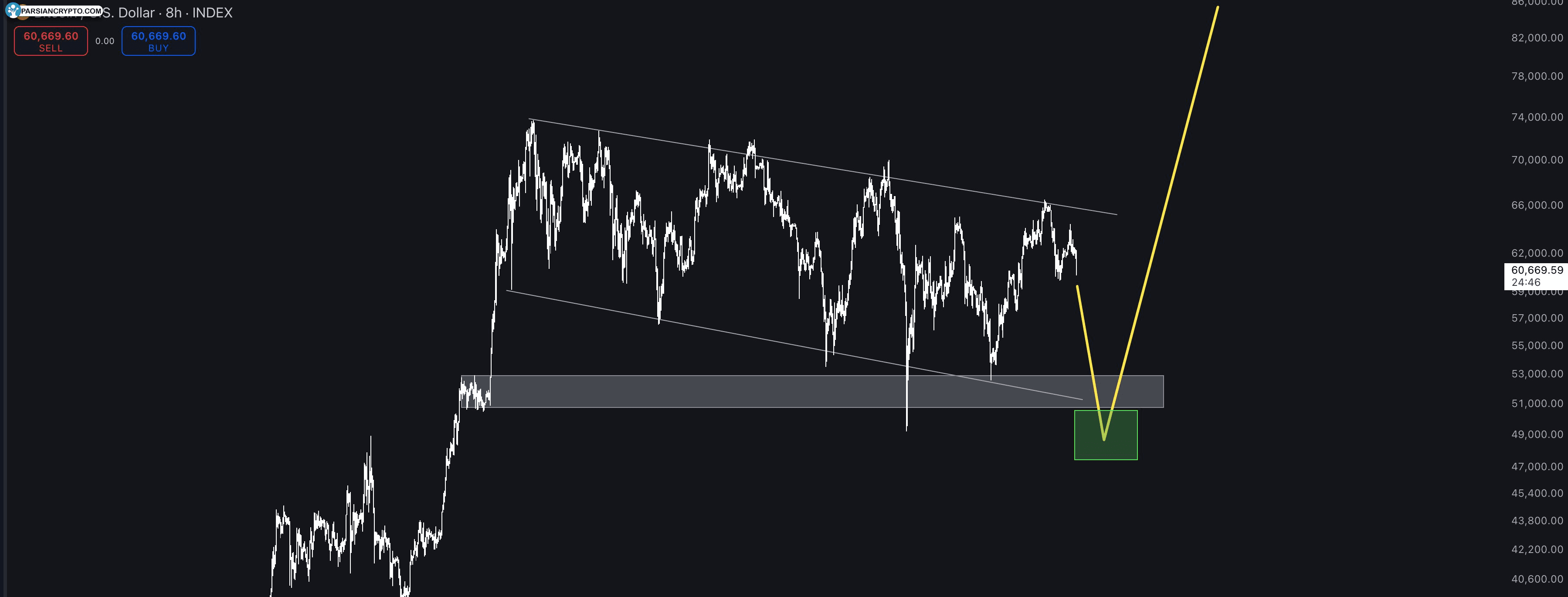Click the 74,000.00 price axis label
Image resolution: width=1568 pixels, height=597 pixels.
1537,117
